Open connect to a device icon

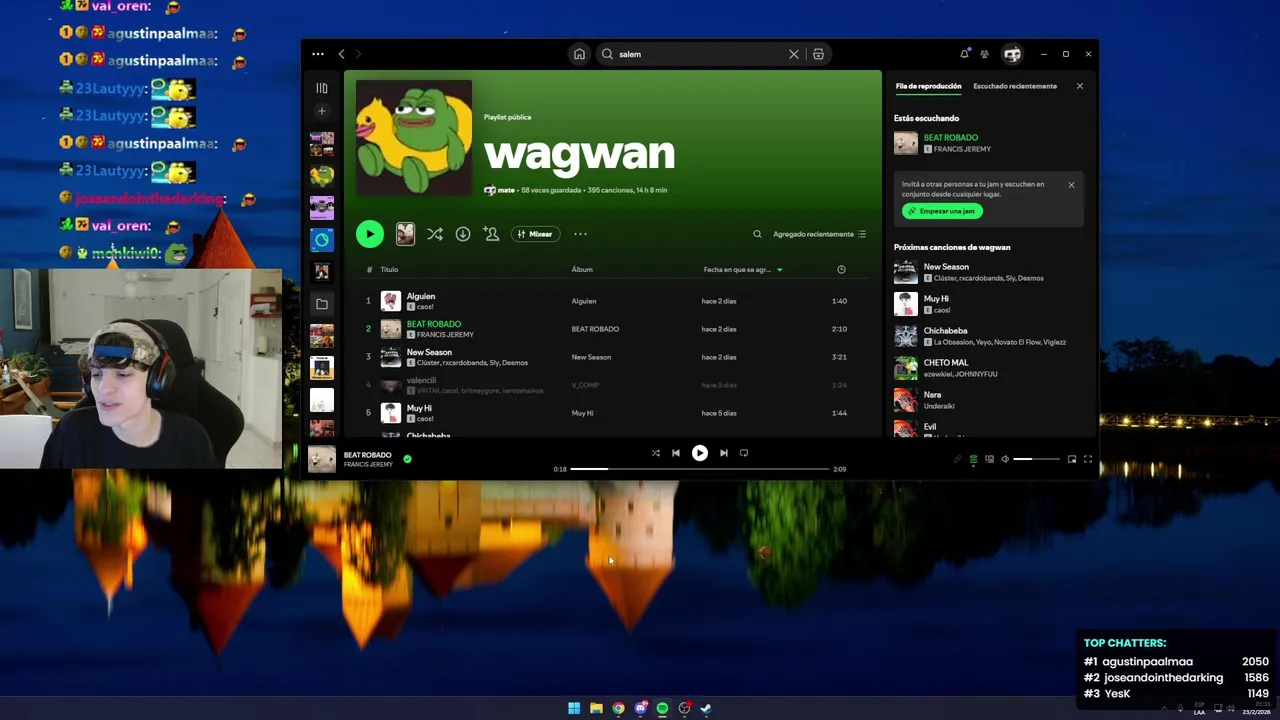(x=989, y=459)
